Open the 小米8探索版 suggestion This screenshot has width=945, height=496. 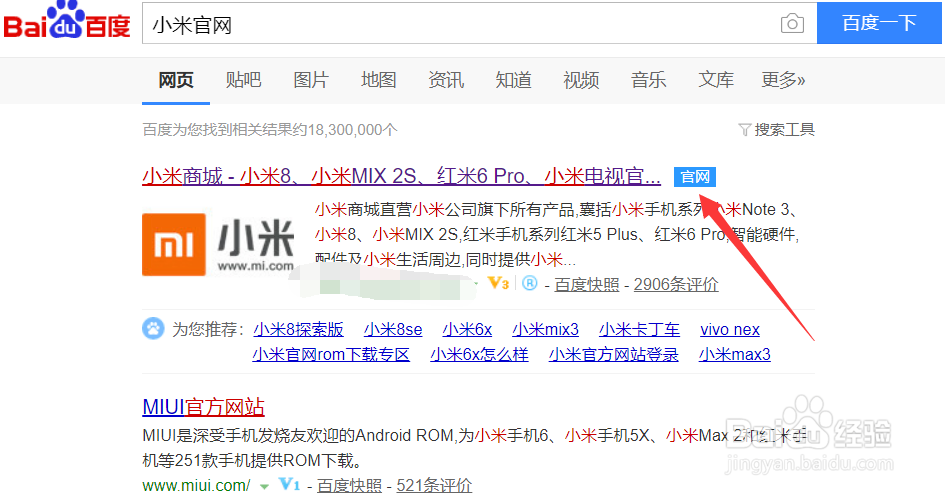pos(298,330)
